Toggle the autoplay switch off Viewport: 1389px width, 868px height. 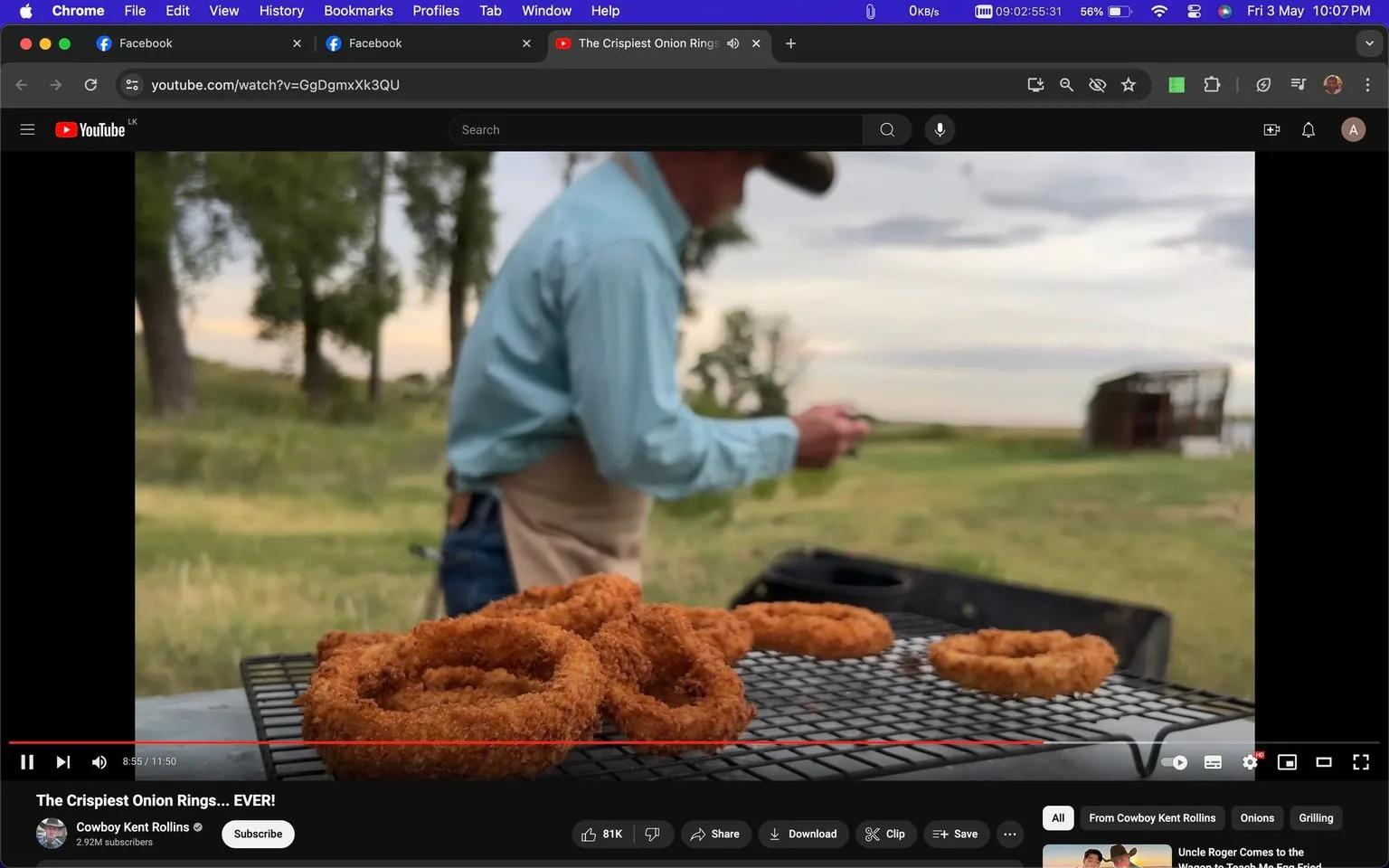coord(1173,761)
